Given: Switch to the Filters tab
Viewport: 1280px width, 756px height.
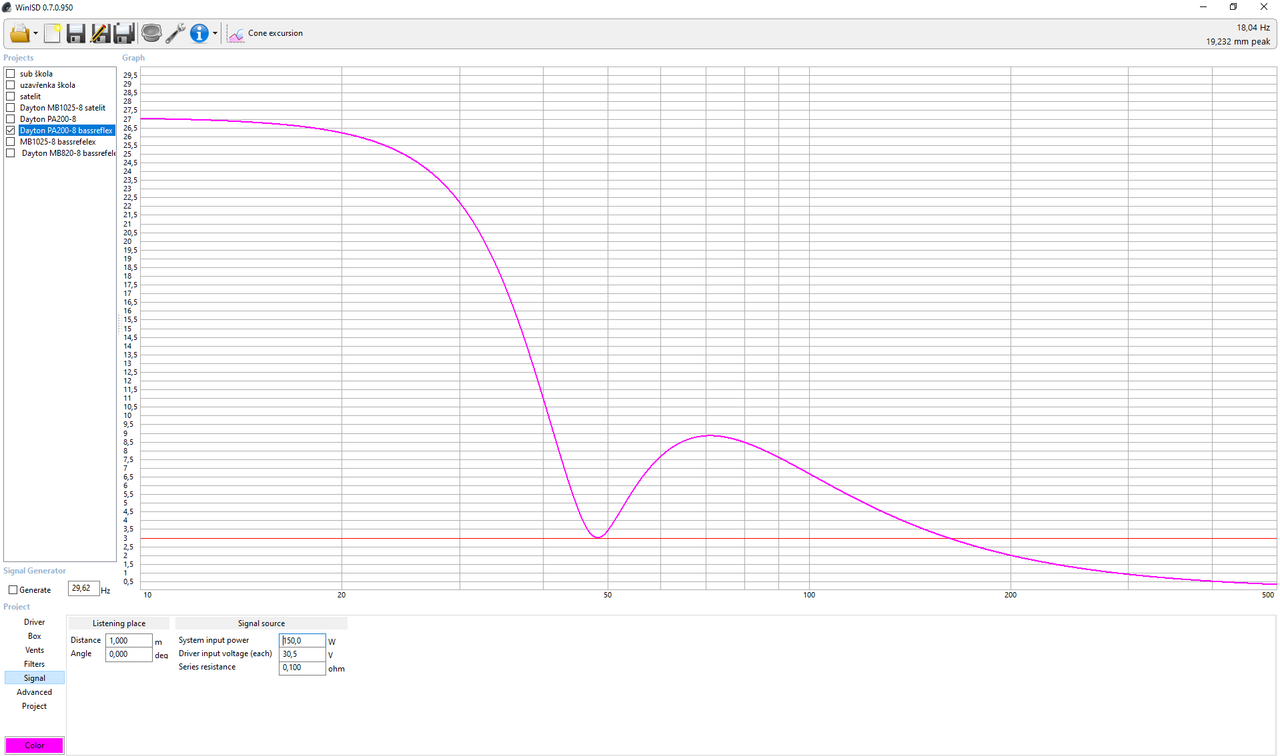Looking at the screenshot, I should (x=34, y=664).
